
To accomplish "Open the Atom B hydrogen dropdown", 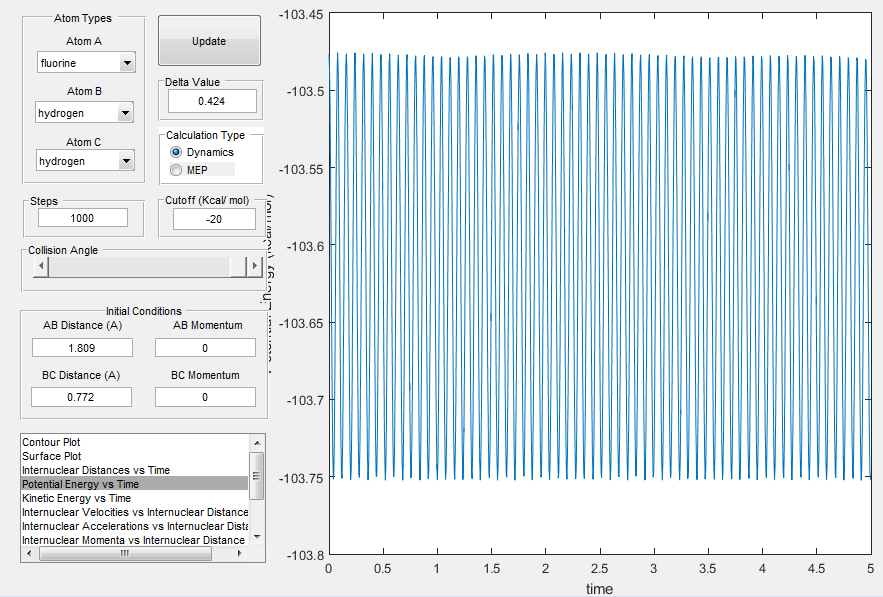I will tap(84, 113).
